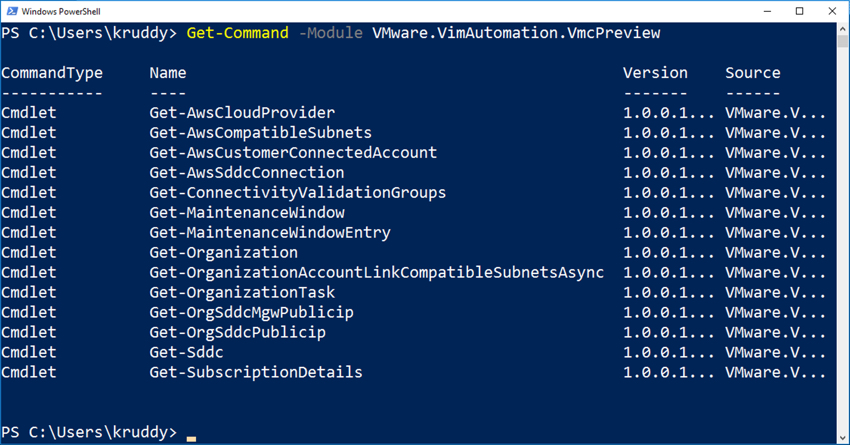
Task: Click the Version column header
Action: click(655, 73)
